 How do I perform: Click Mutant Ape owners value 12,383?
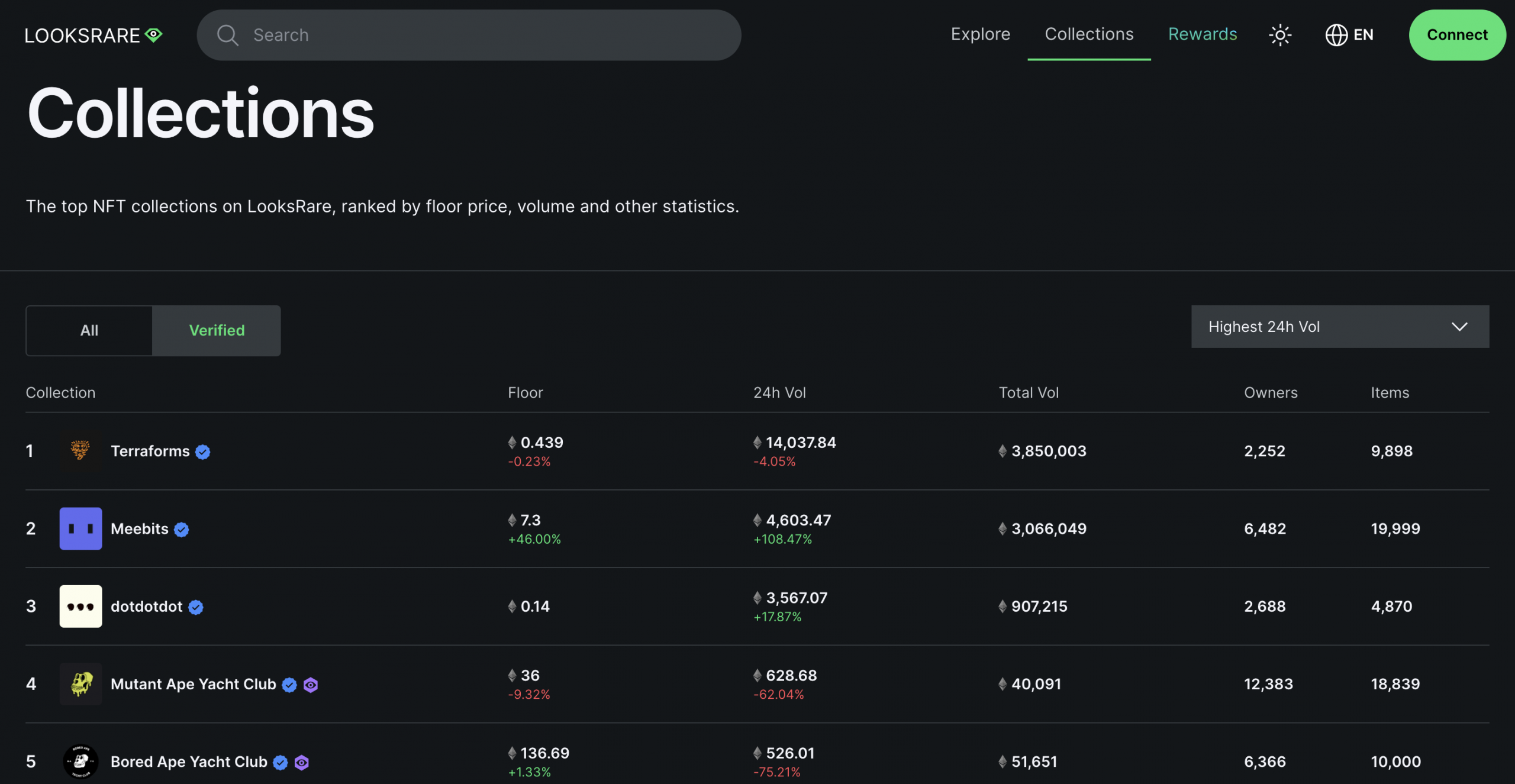click(1268, 683)
